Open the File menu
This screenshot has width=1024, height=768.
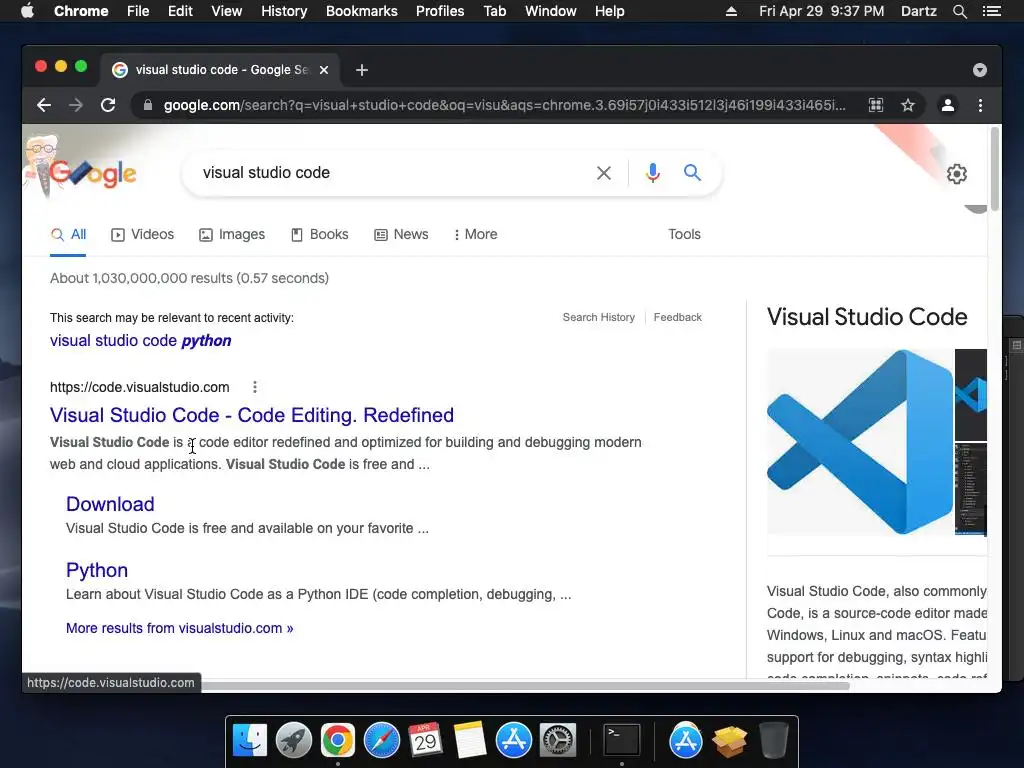(138, 11)
